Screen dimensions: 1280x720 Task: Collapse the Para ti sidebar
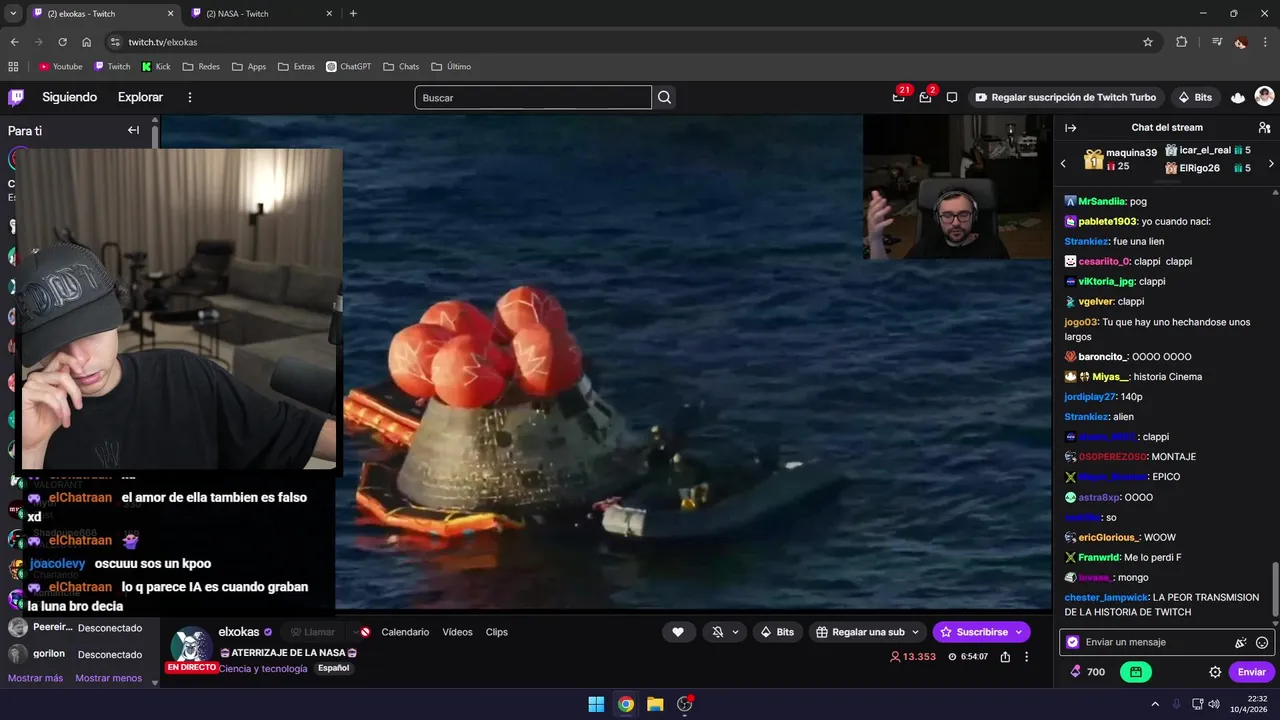(x=133, y=130)
